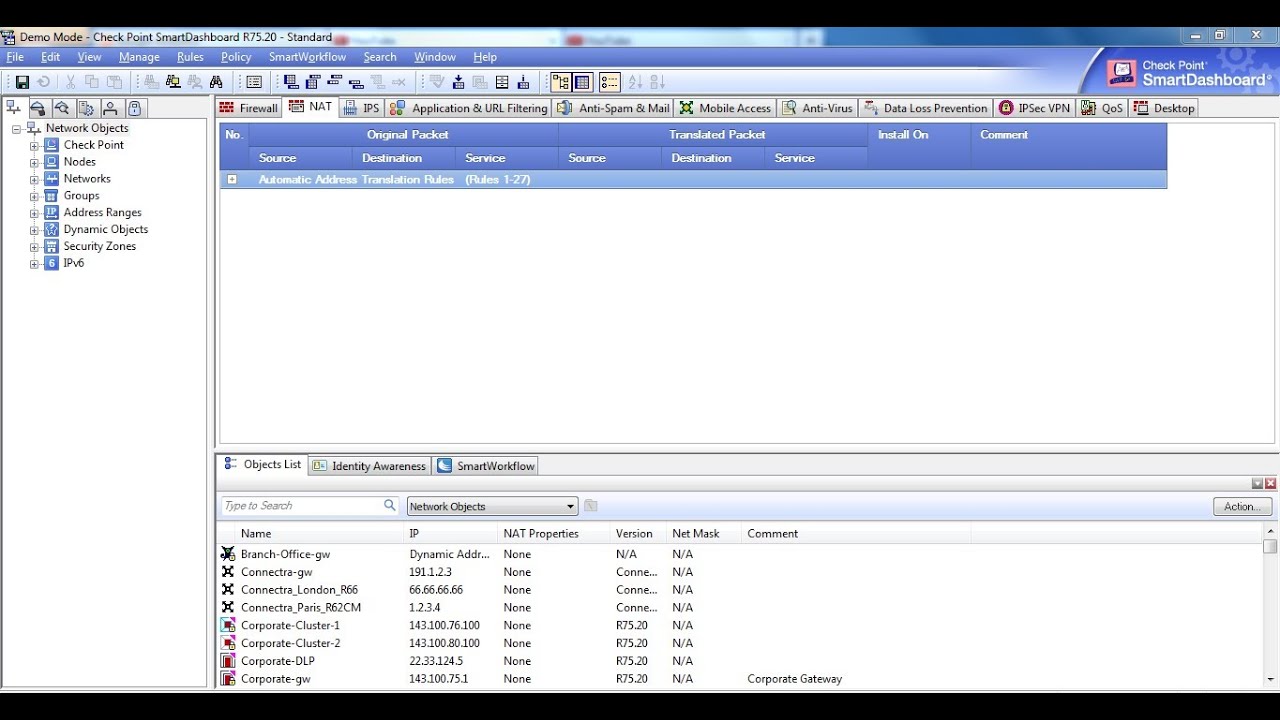Click the Corporate Gateway comment cell

click(x=795, y=679)
